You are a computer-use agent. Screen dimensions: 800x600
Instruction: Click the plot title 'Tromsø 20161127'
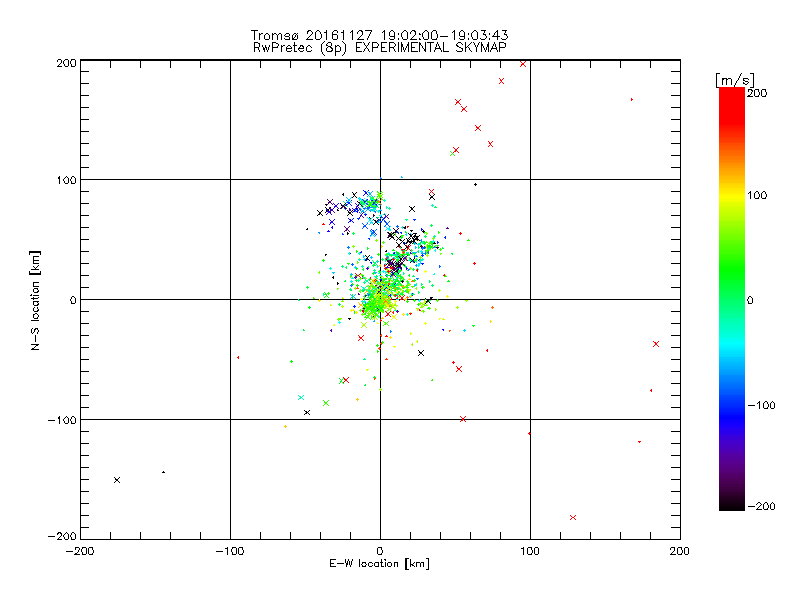[312, 35]
